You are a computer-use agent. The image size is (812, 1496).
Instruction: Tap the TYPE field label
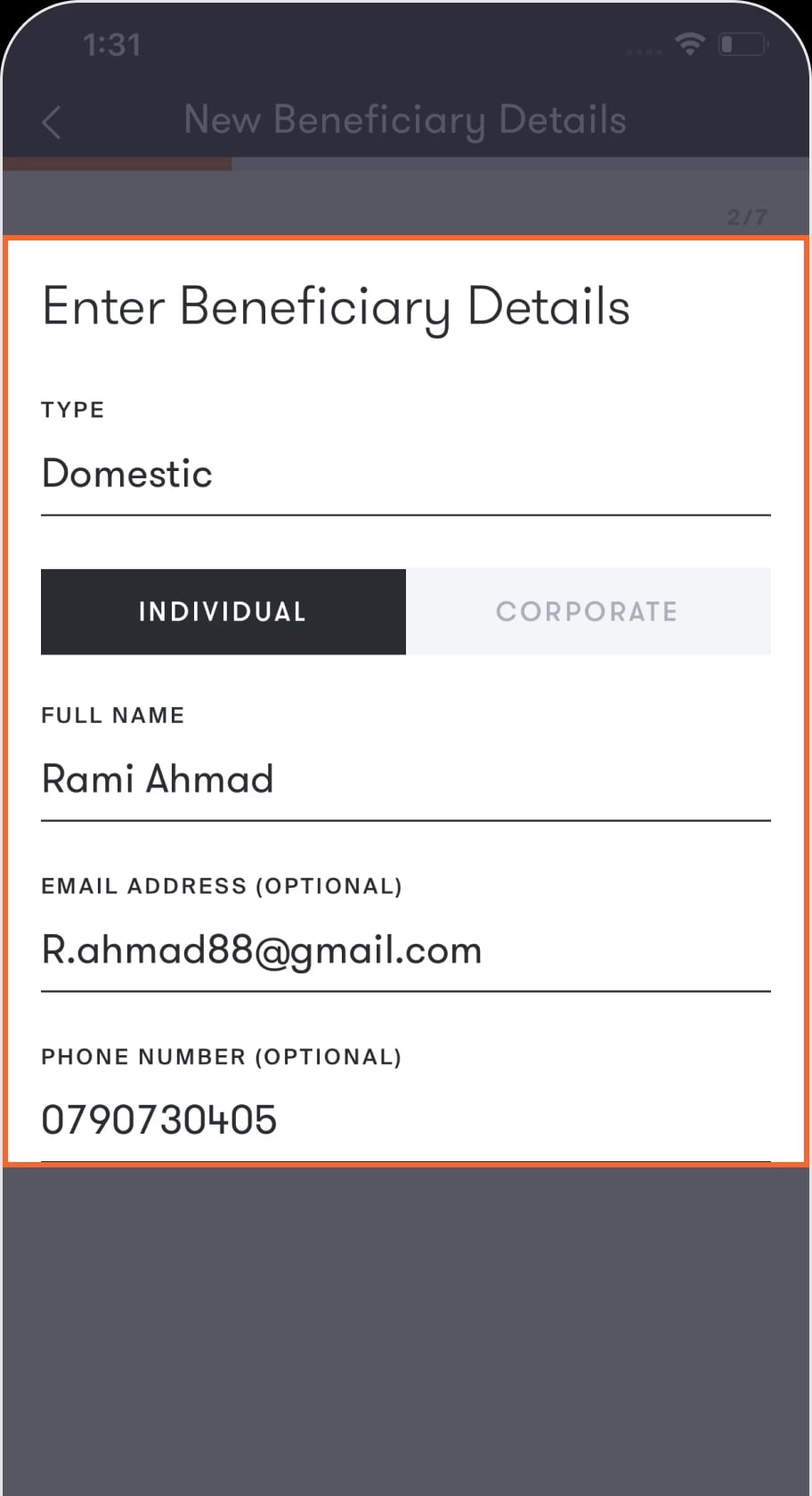pyautogui.click(x=73, y=410)
